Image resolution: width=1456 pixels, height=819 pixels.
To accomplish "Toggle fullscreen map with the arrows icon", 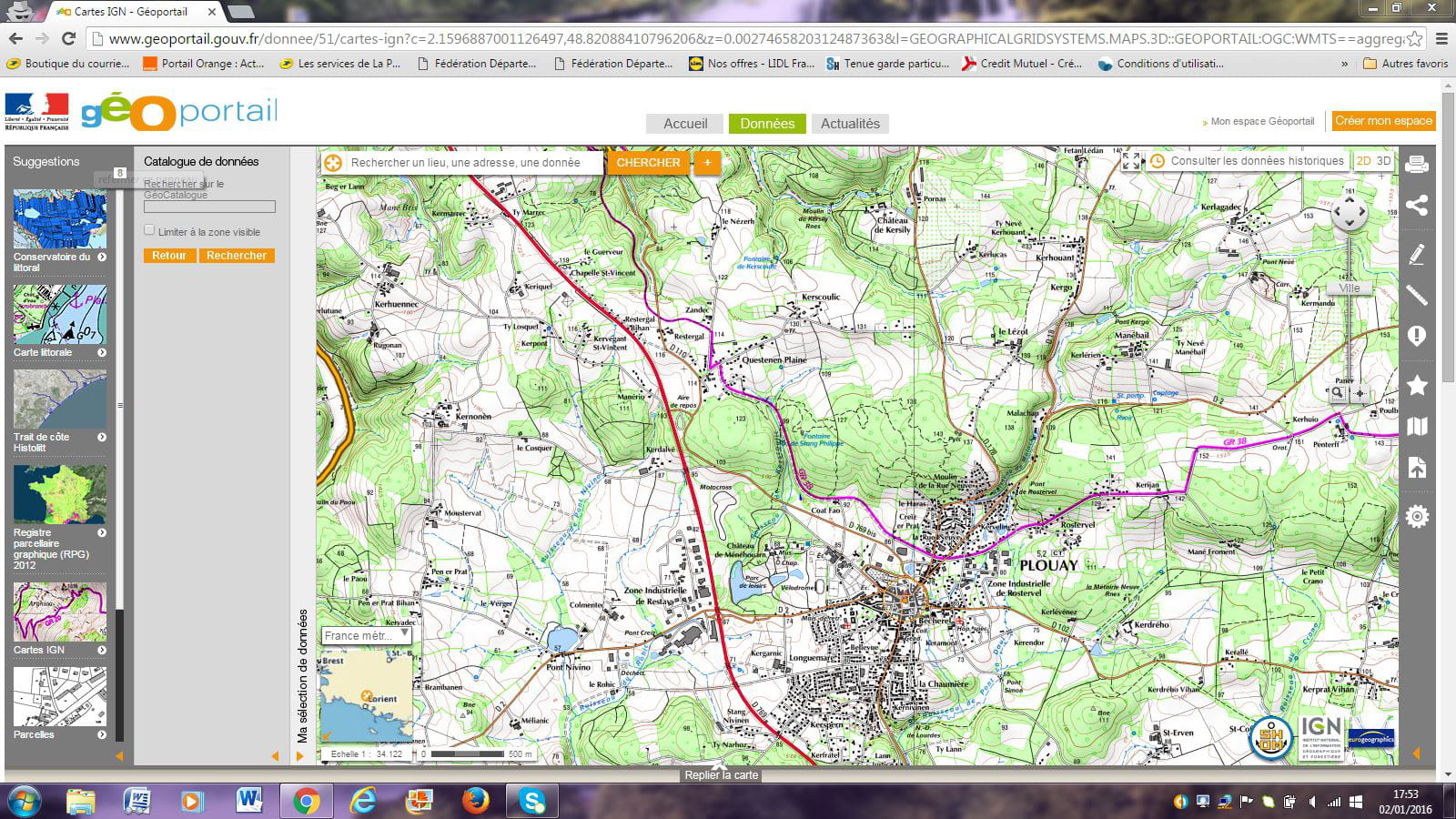I will [x=1131, y=161].
